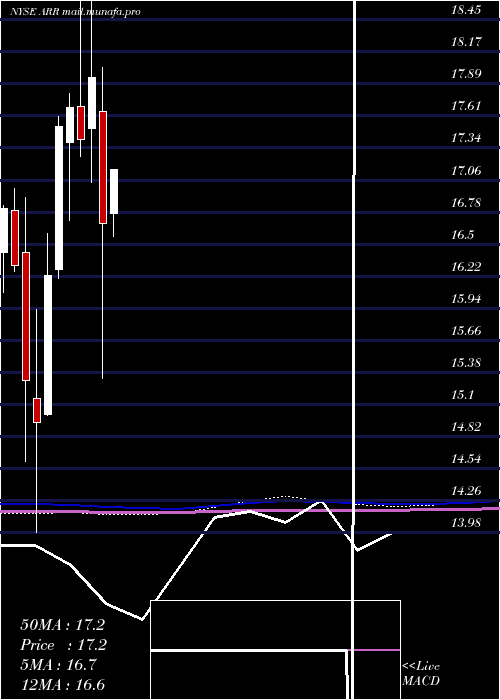Screen dimensions: 500x700
Task: Click the Price : 17.2 readout
Action: (x=62, y=645)
